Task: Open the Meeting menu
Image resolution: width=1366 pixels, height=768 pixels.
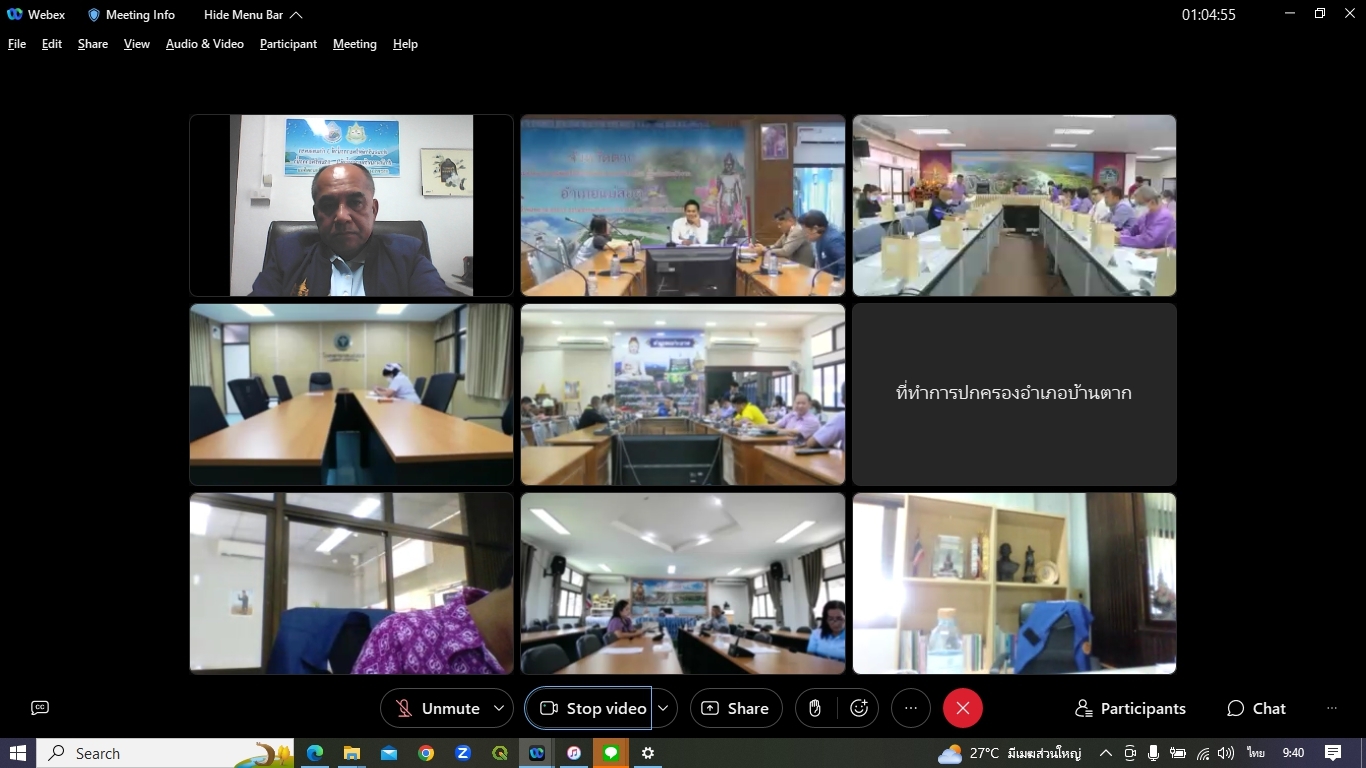Action: point(355,44)
